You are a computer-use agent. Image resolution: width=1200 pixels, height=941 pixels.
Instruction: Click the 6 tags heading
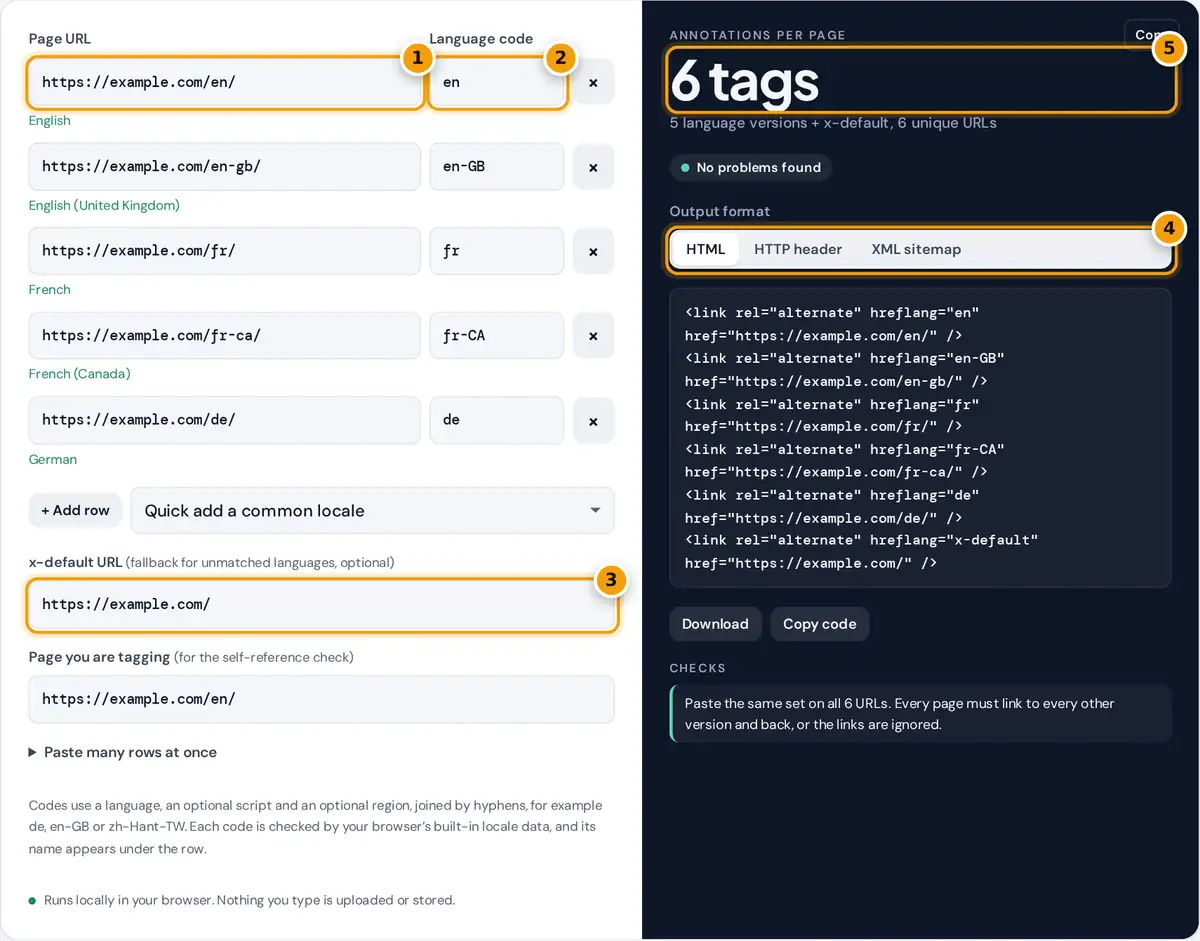click(x=745, y=81)
